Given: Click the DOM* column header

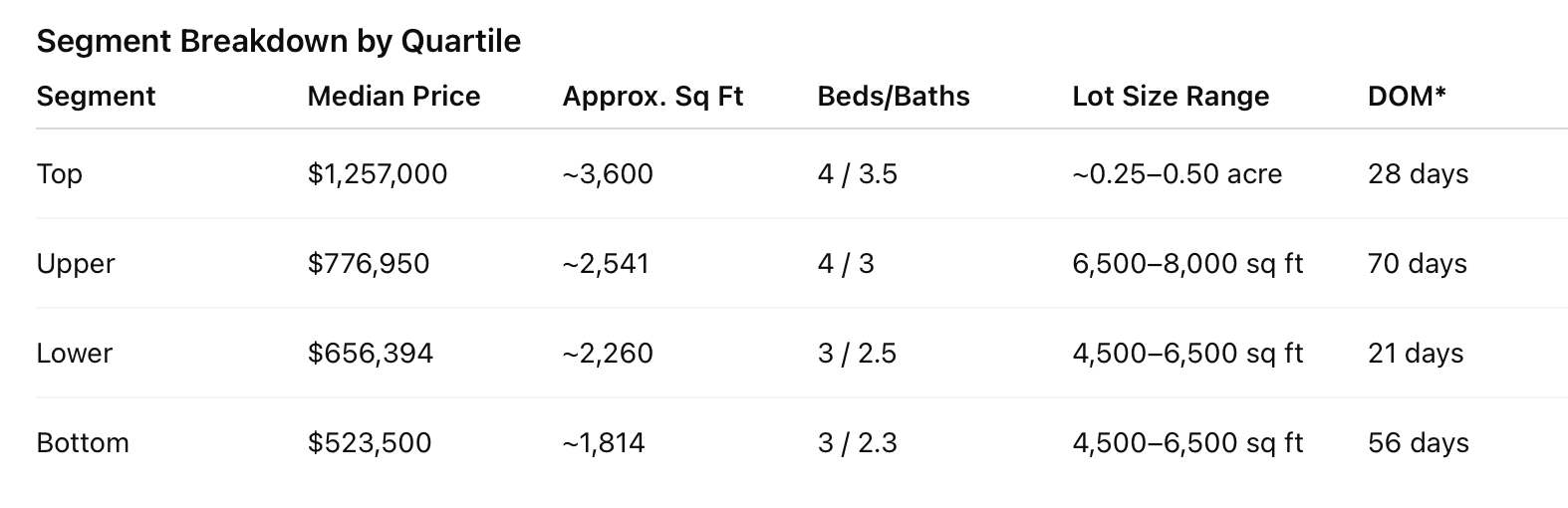Looking at the screenshot, I should click(1408, 97).
